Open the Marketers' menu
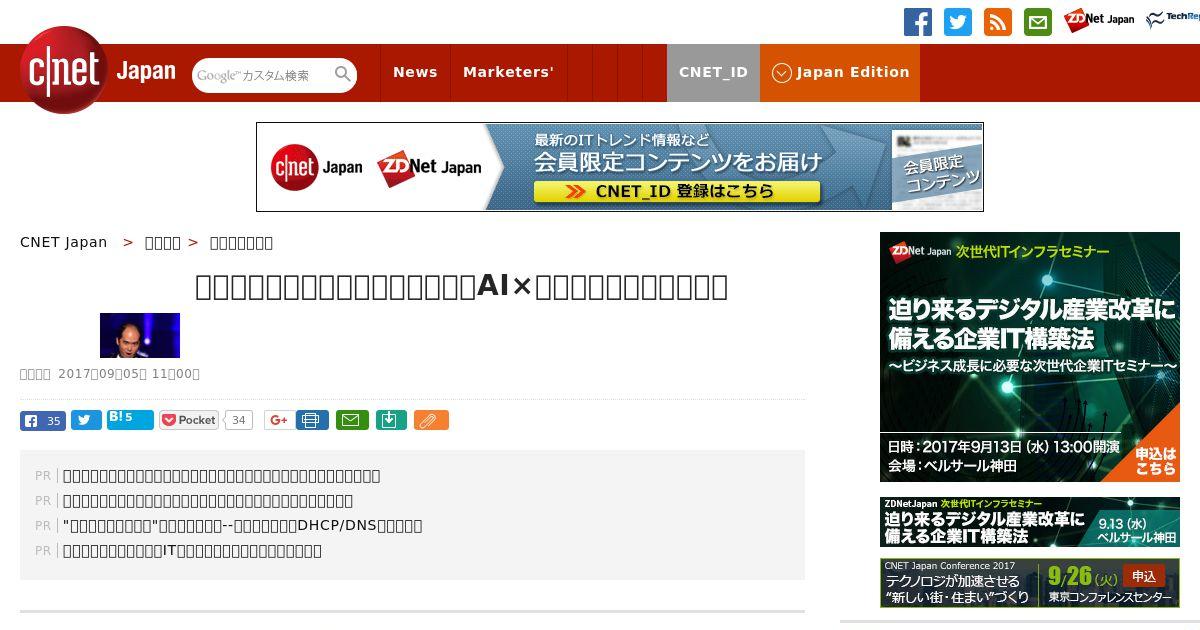Screen dimensions: 1200x630 tap(508, 72)
